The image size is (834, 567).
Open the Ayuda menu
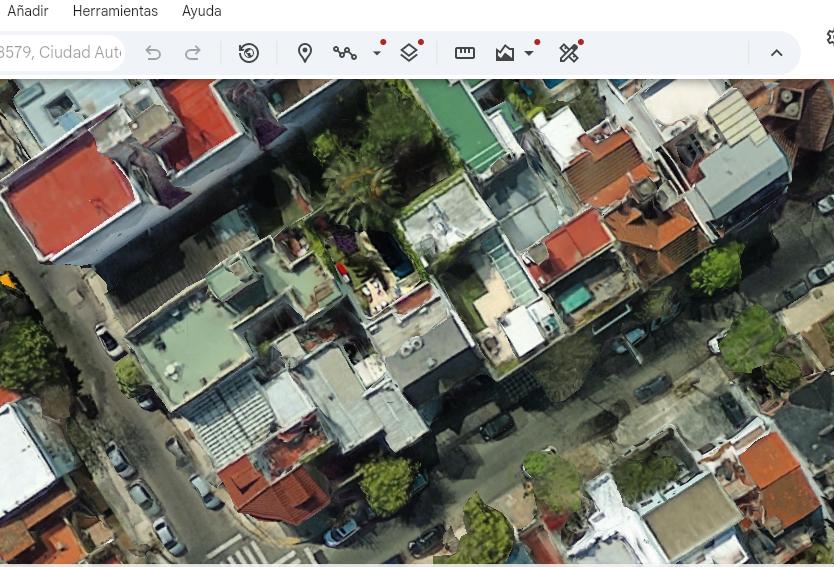click(202, 11)
